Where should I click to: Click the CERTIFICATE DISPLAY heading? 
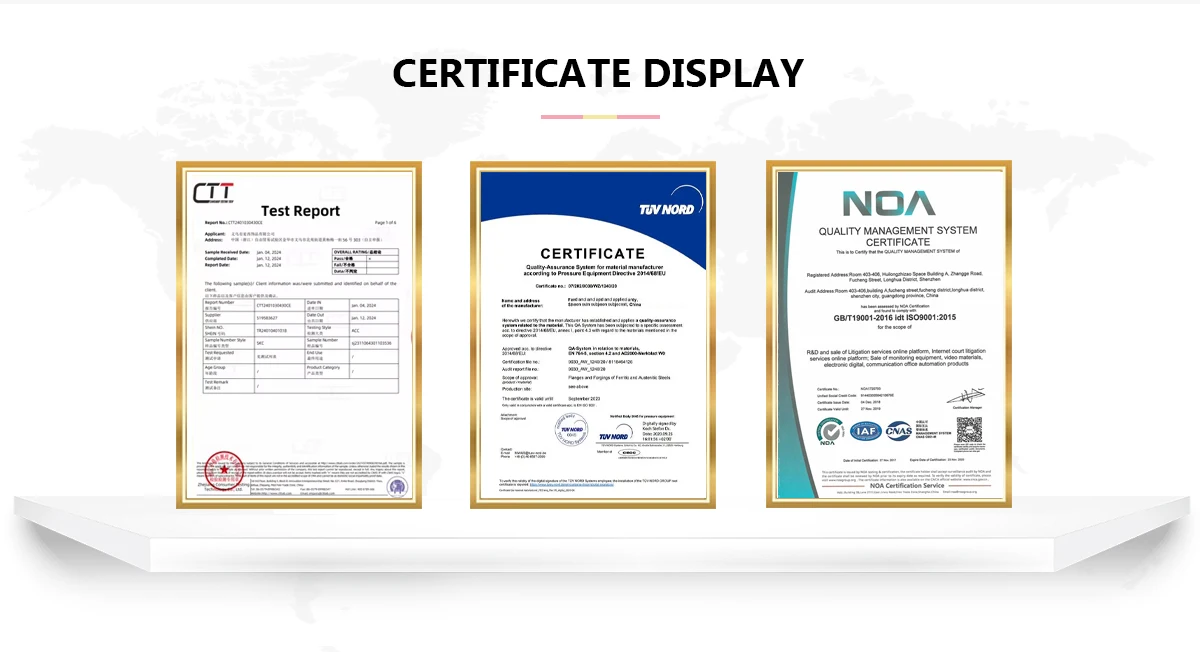click(598, 73)
